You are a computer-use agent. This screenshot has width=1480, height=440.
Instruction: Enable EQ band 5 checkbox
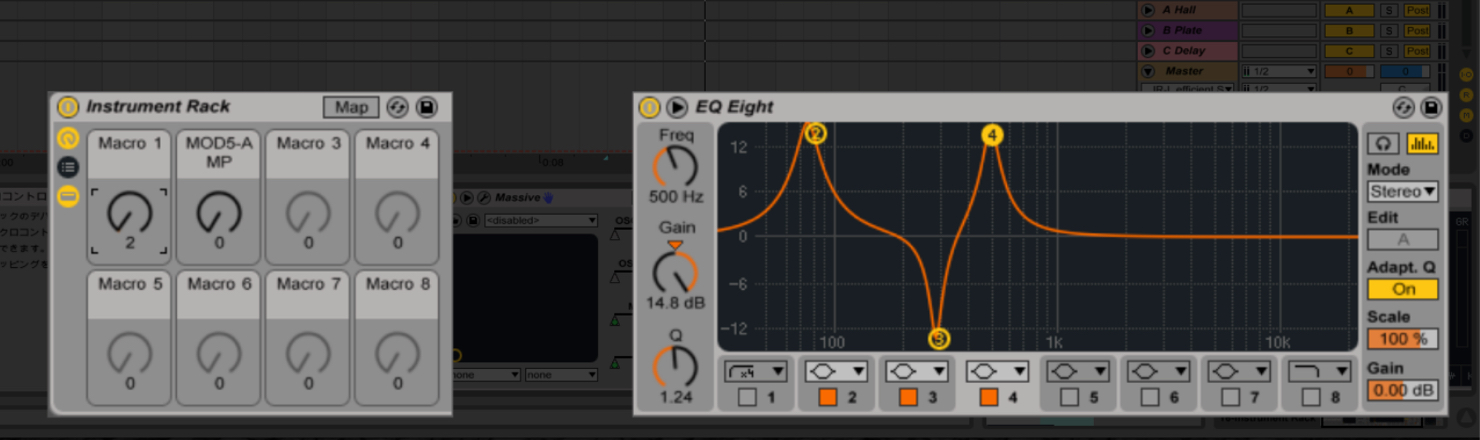[1069, 397]
